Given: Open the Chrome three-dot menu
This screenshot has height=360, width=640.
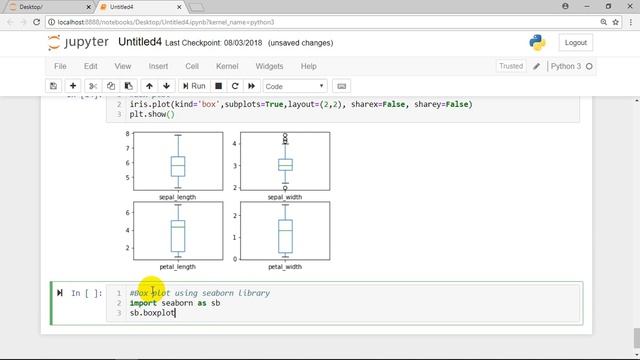Looking at the screenshot, I should (631, 22).
